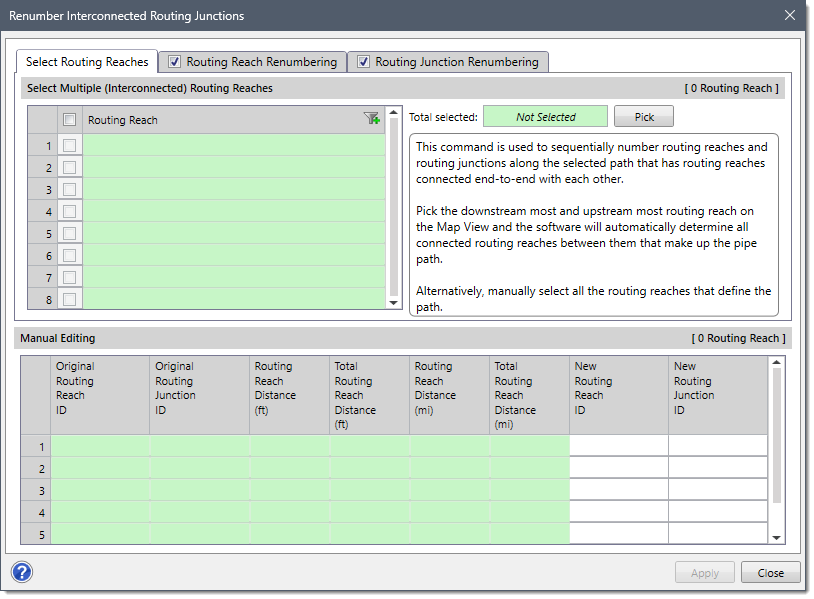Screen dimensions: 814x599
Task: Click the Manual Editing grid's down scroll arrow
Action: (x=779, y=533)
